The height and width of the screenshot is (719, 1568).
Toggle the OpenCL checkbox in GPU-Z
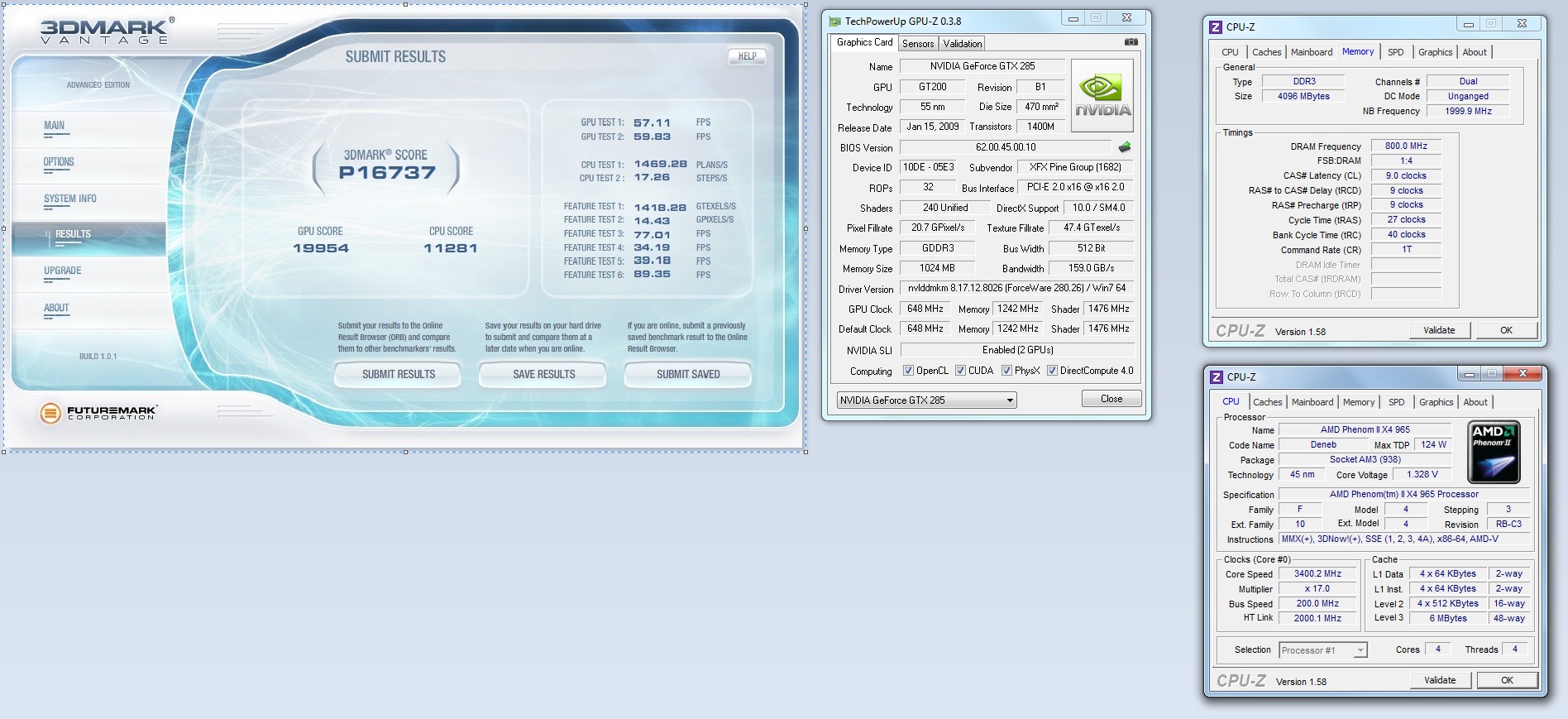[908, 371]
